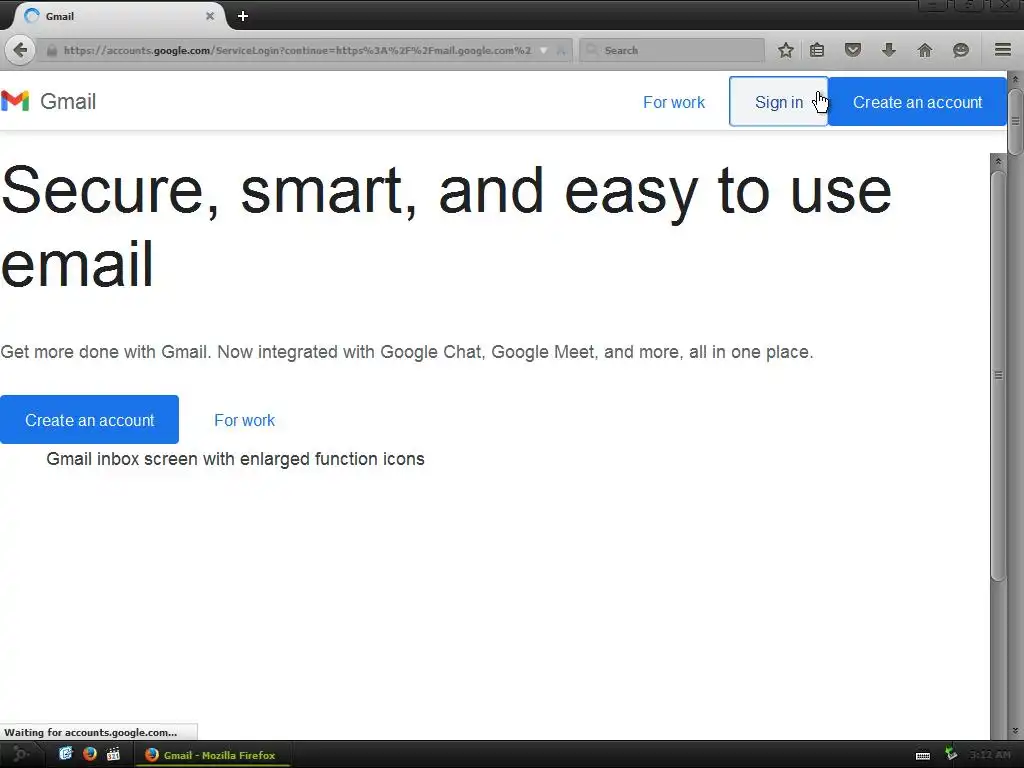
Task: Launch the media player 321 taskbar icon
Action: pos(114,754)
